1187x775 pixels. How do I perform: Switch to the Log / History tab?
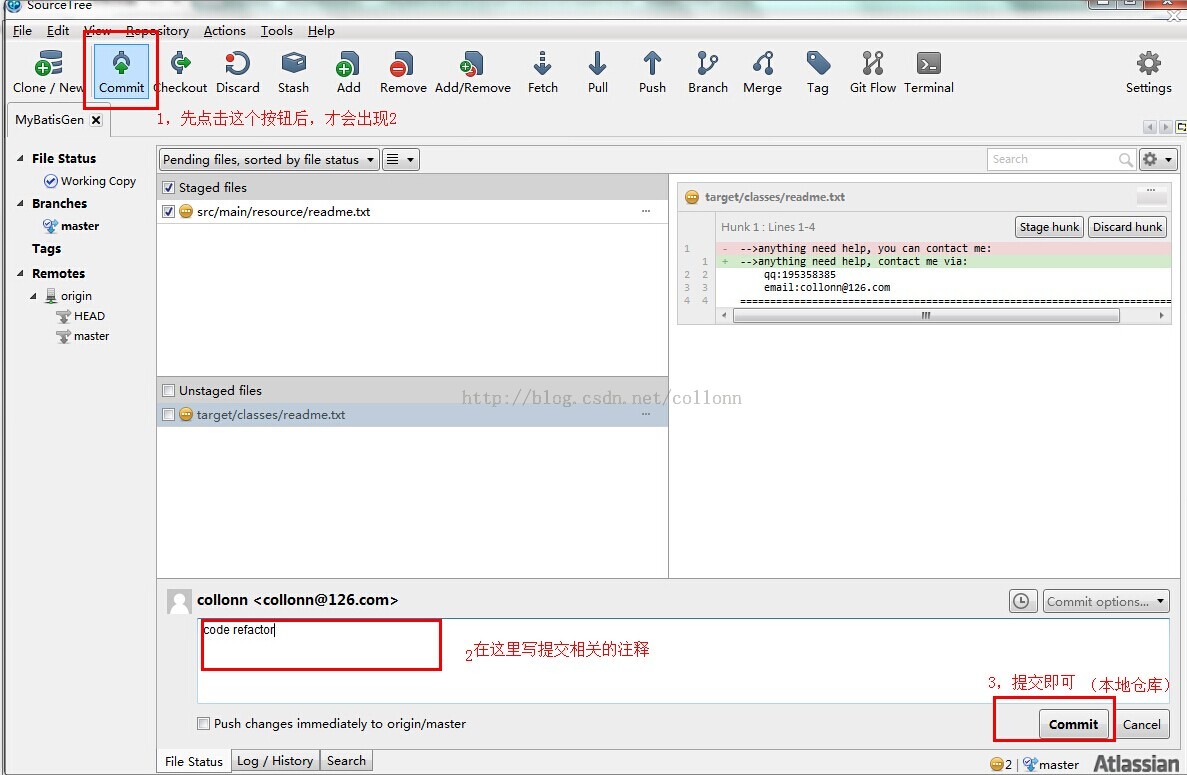point(275,760)
